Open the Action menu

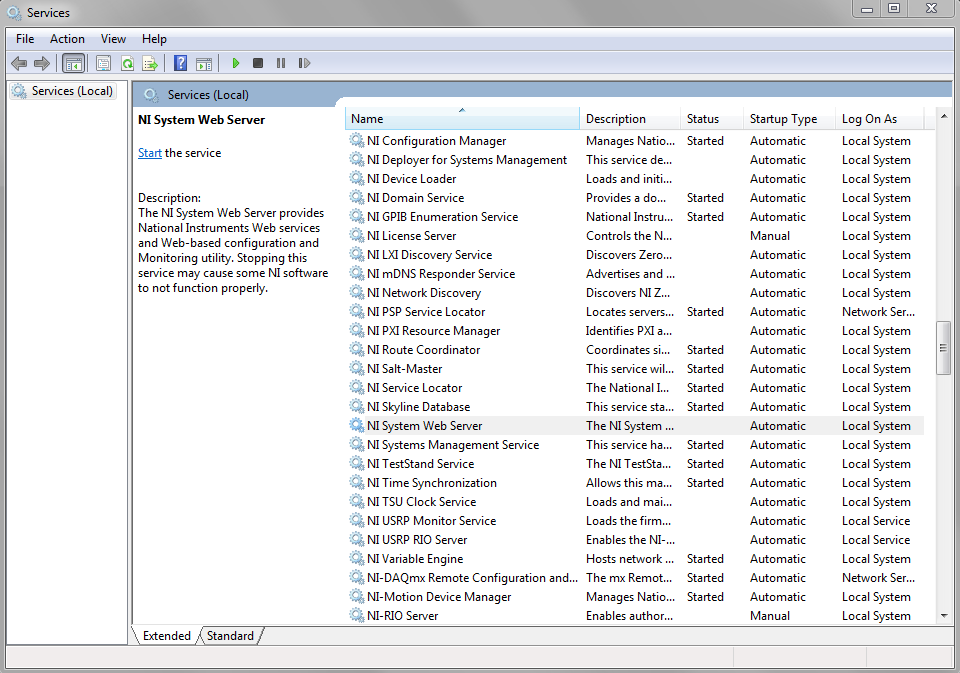(x=67, y=39)
